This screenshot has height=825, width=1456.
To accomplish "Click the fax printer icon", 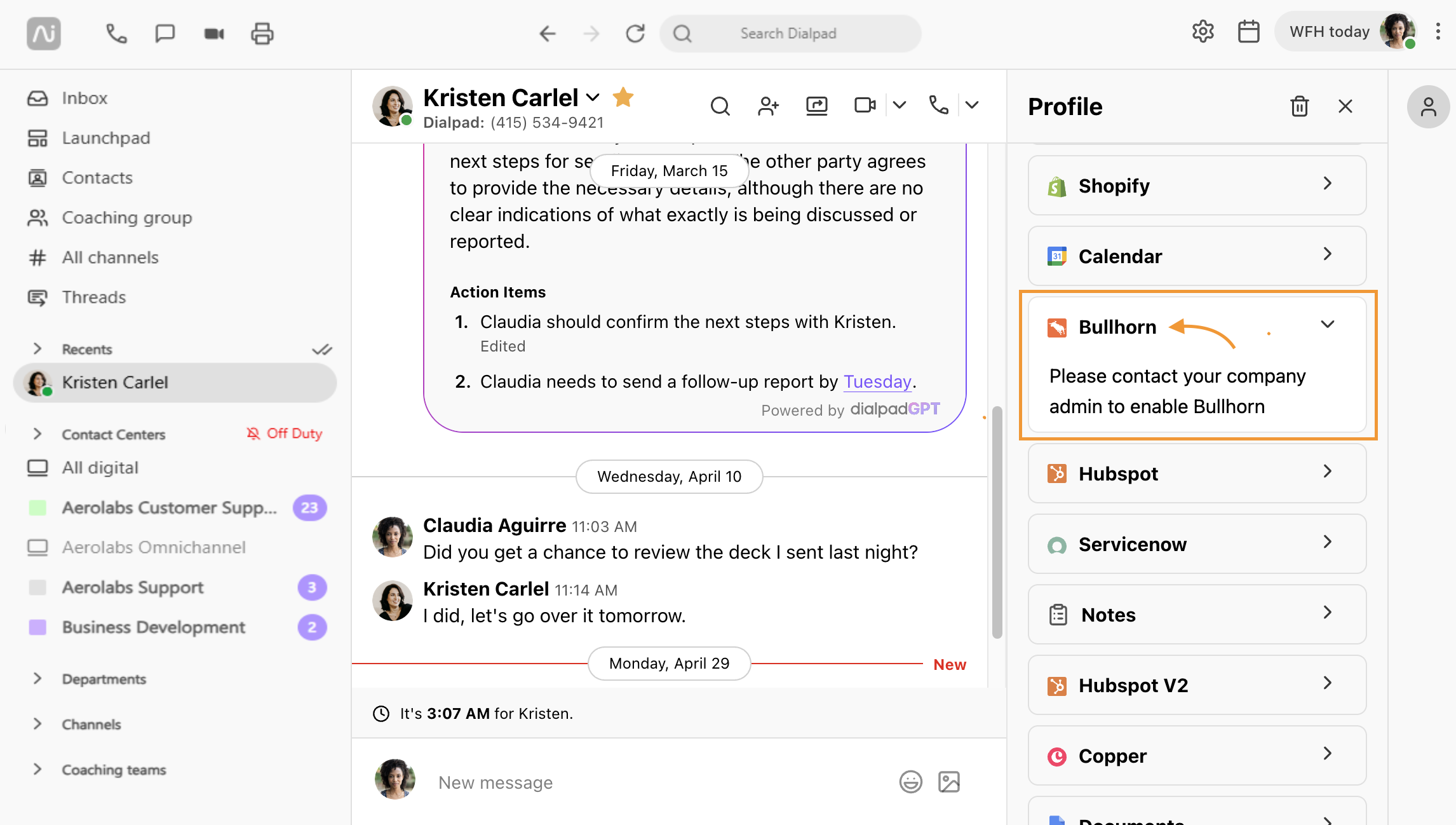I will pyautogui.click(x=262, y=33).
